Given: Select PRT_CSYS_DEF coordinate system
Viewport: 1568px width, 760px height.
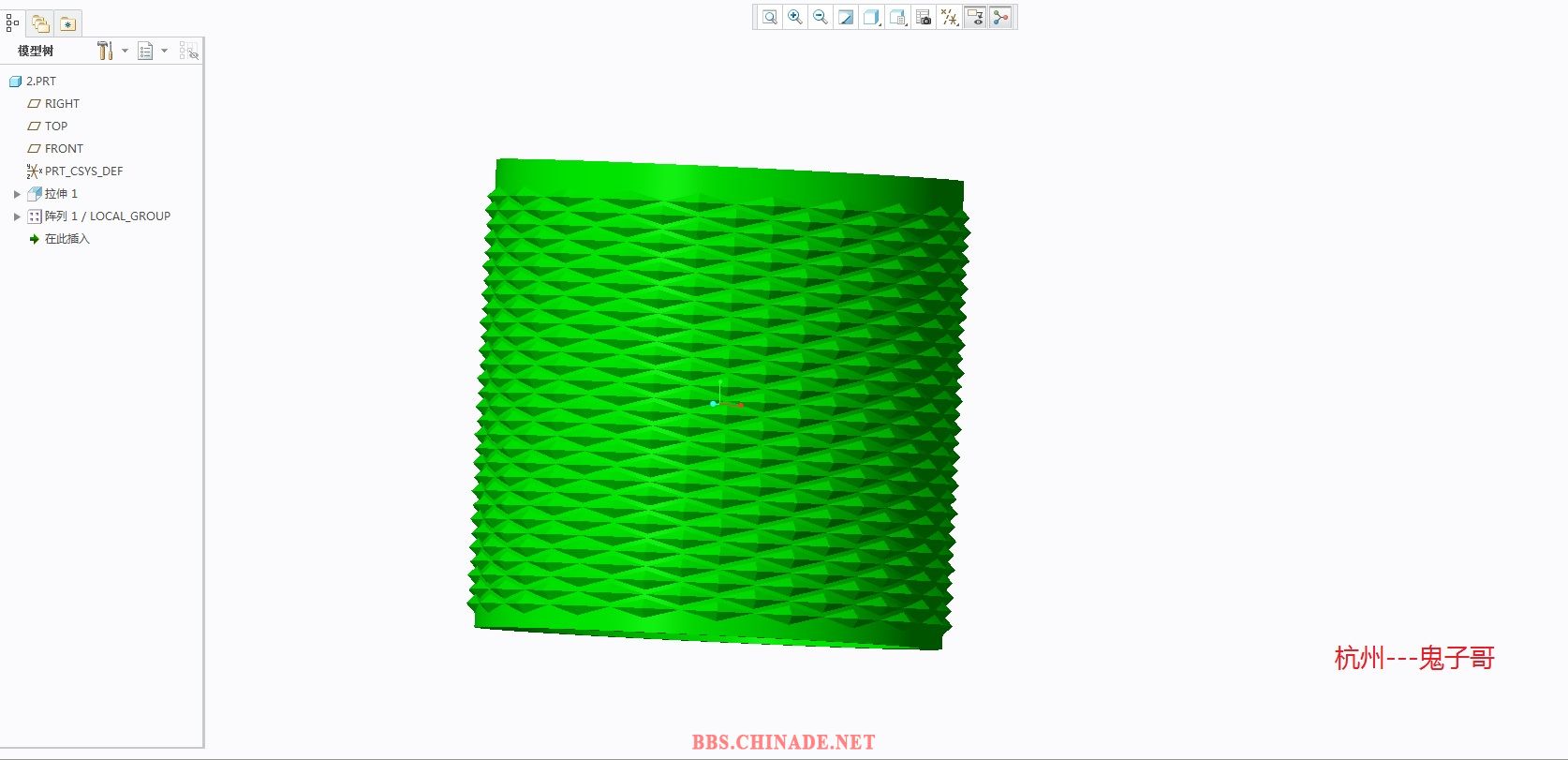Looking at the screenshot, I should [83, 171].
